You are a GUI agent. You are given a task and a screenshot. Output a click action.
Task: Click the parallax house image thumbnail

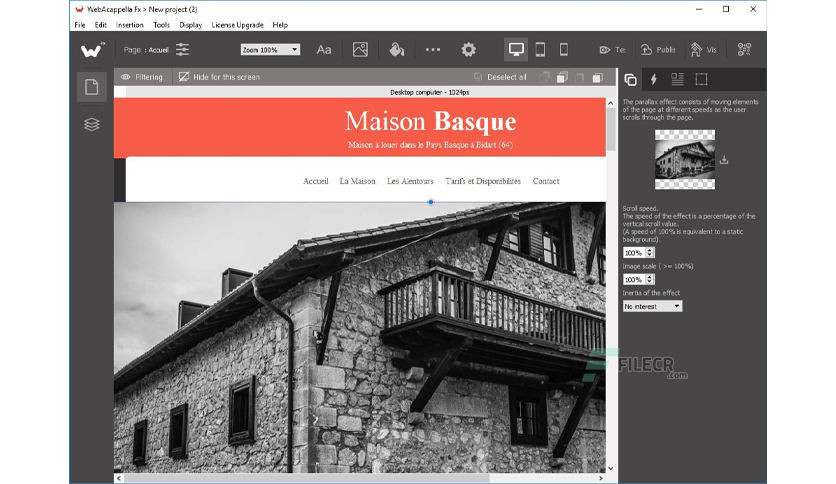click(x=685, y=159)
